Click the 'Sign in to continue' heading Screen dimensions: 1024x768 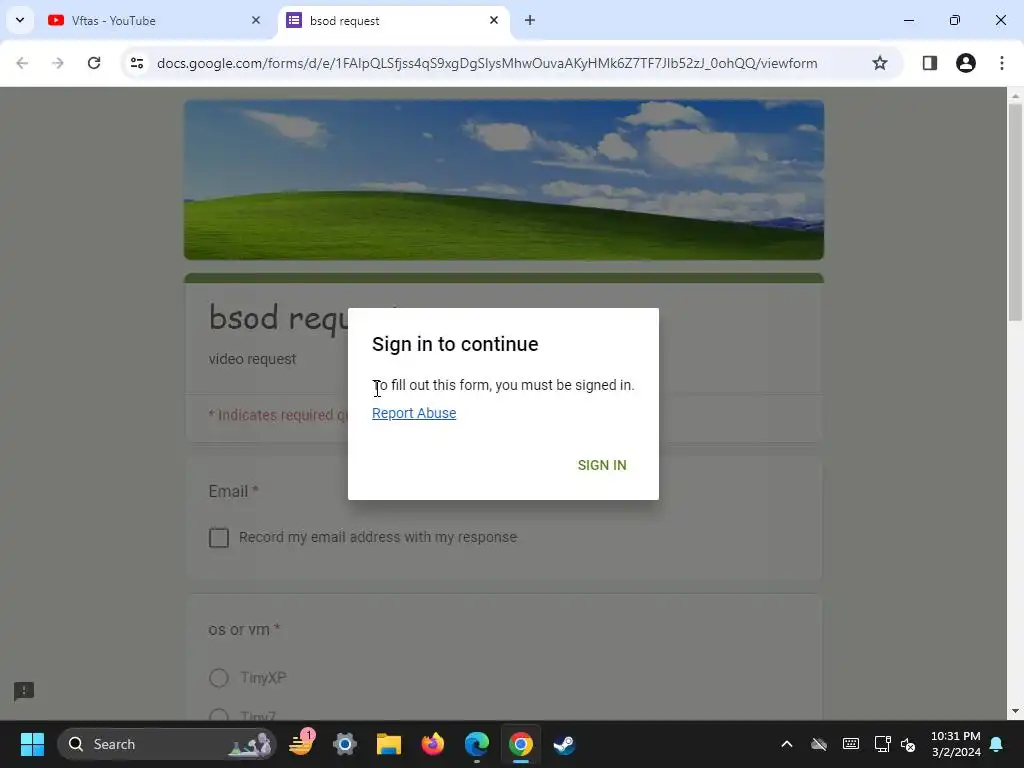pos(455,344)
